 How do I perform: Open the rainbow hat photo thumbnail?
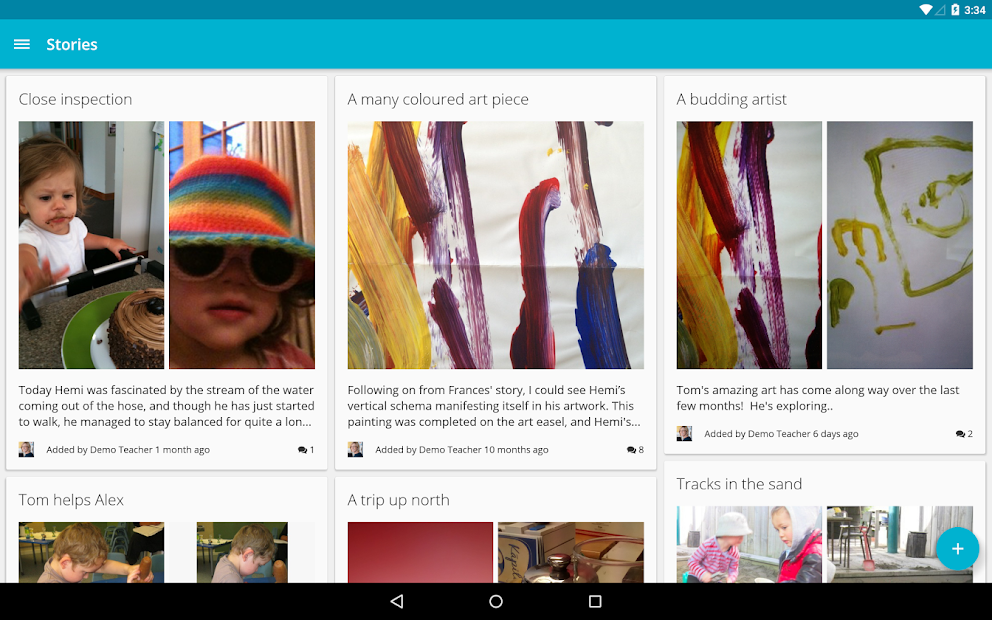pos(242,245)
